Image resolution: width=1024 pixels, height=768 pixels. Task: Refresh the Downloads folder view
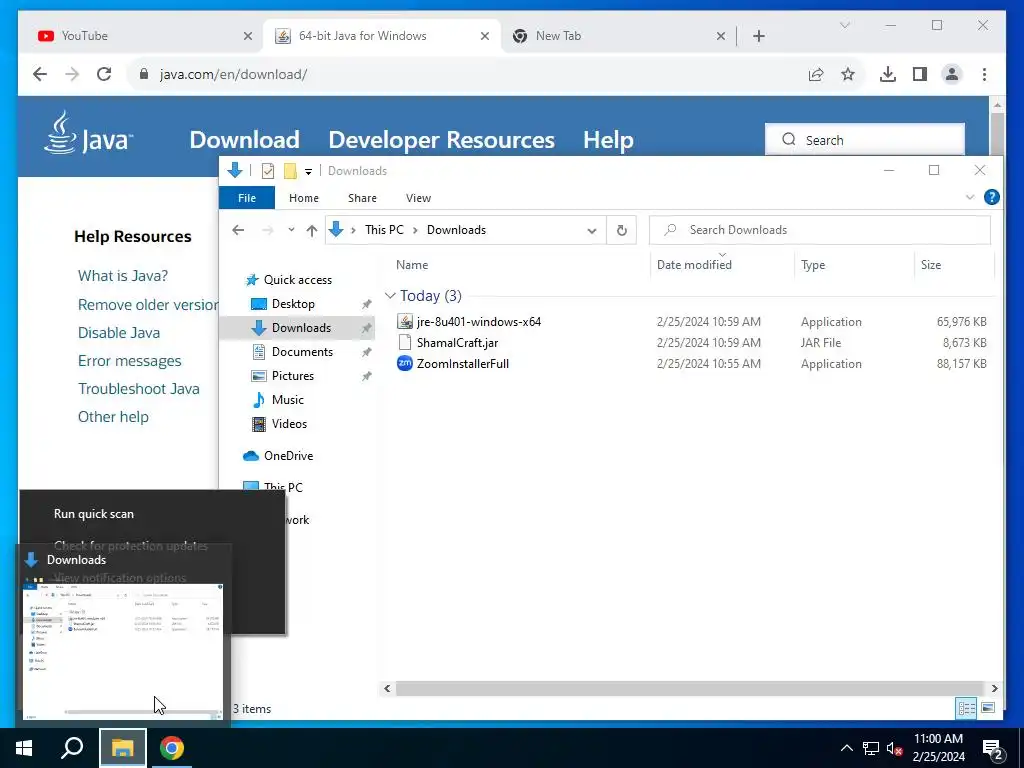point(621,230)
